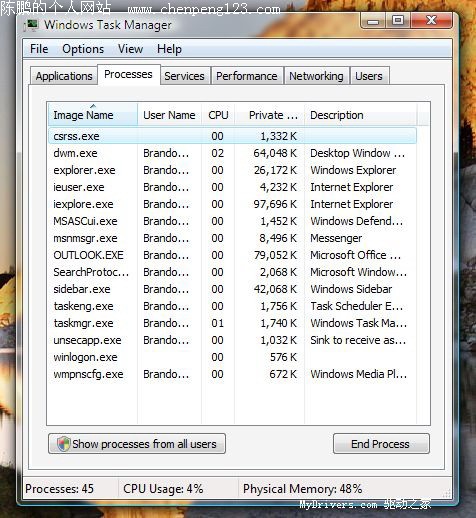Click the Task Scheduler E... description
476x518 pixels.
(357, 306)
